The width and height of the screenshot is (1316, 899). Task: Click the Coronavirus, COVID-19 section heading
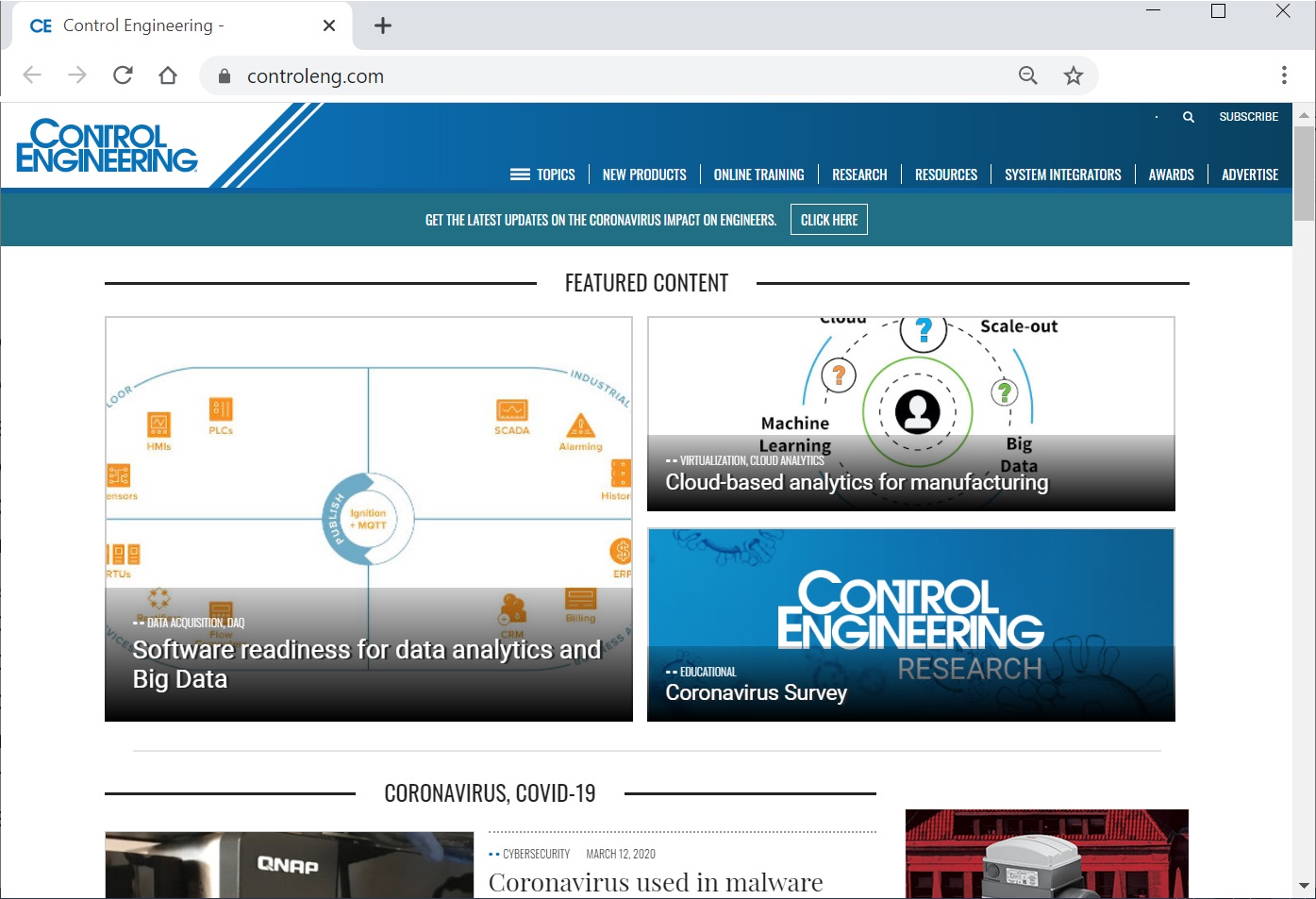[x=490, y=793]
